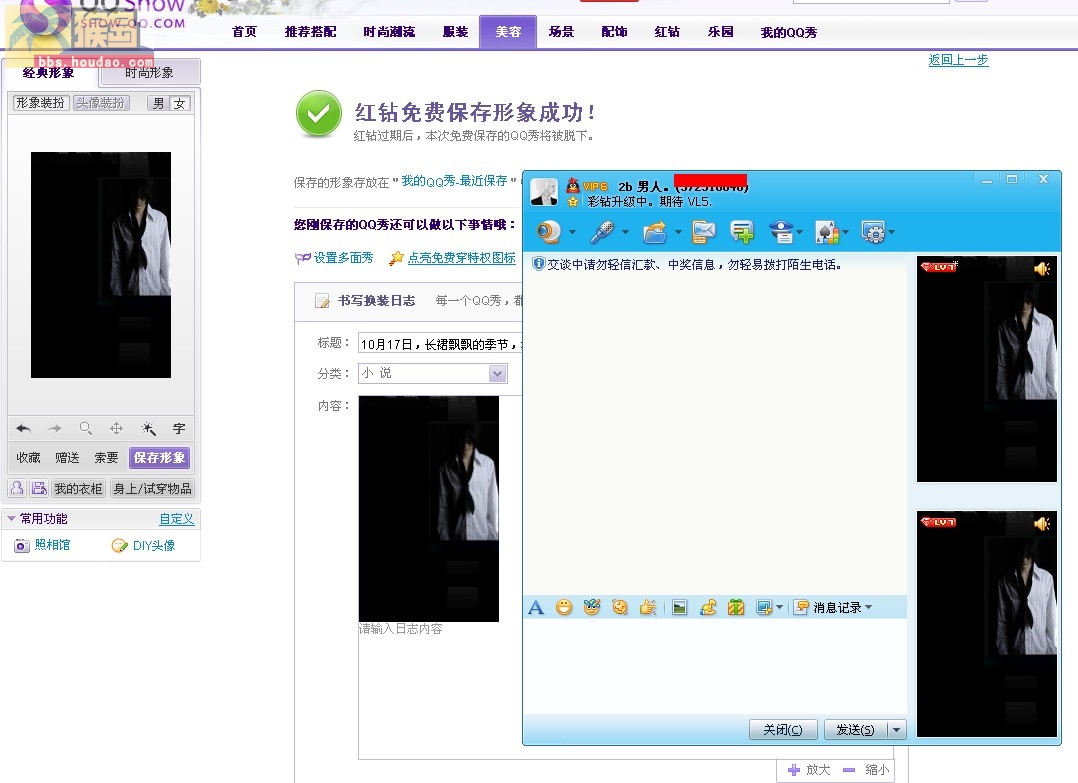Click the person silhouette icon beside 我的衣柜
This screenshot has width=1078, height=783.
(17, 488)
